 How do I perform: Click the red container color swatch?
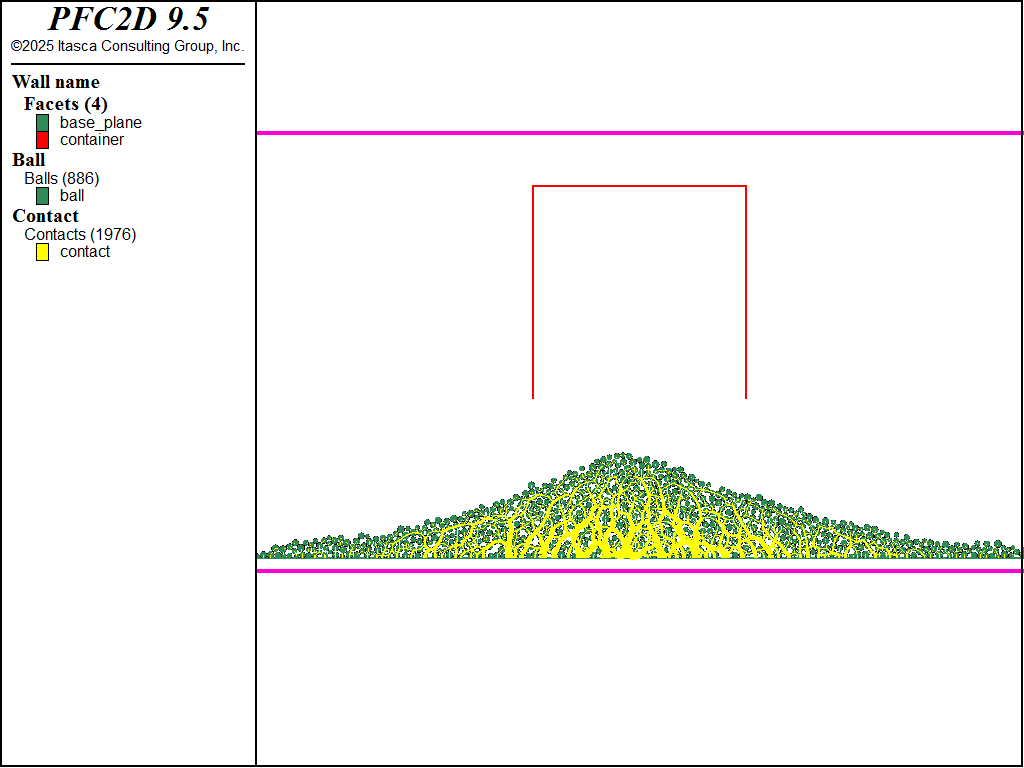(42, 140)
